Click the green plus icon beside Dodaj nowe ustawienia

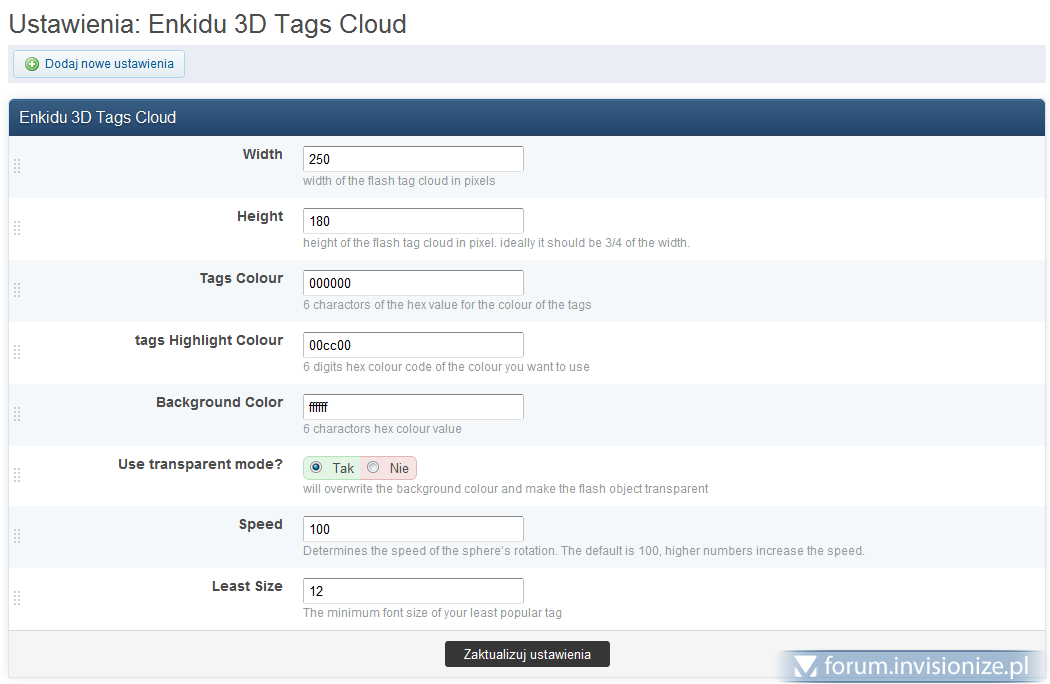(32, 64)
